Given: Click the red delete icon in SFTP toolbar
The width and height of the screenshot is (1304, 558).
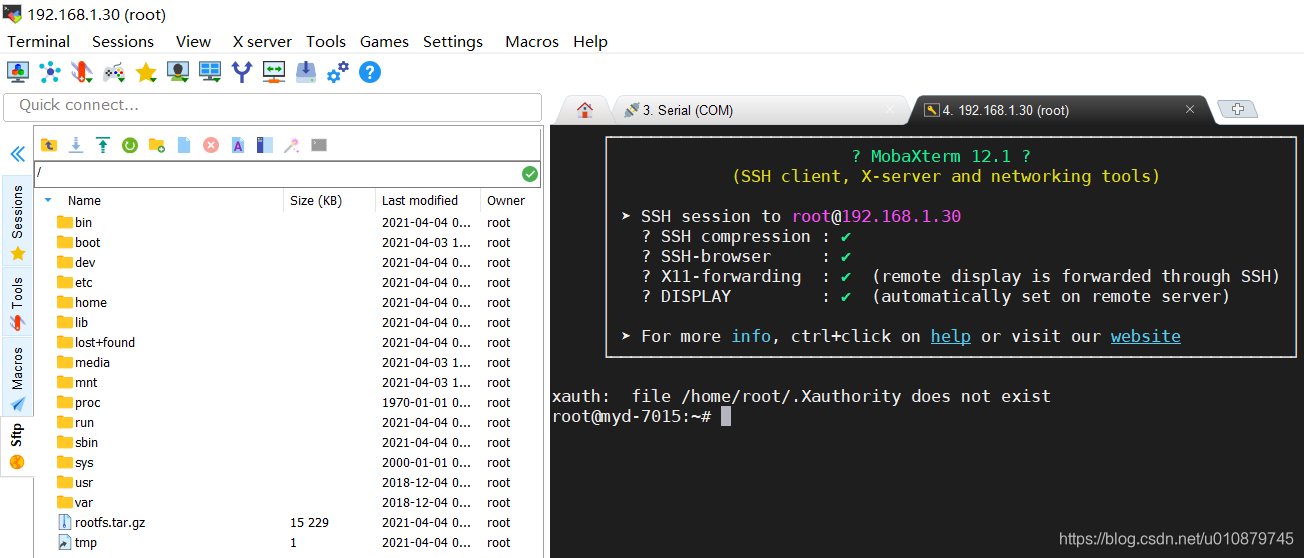Looking at the screenshot, I should tap(211, 145).
